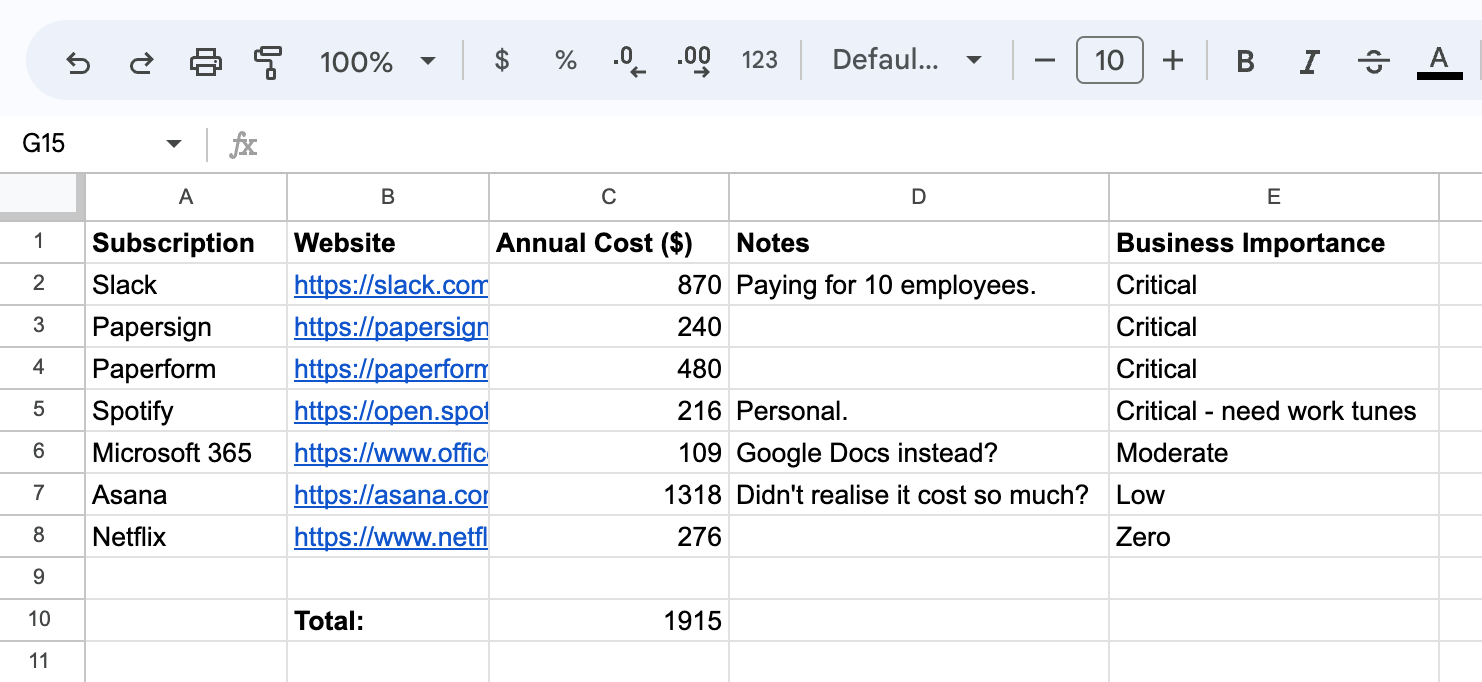This screenshot has height=682, width=1482.
Task: Increase decimal places
Action: point(694,62)
